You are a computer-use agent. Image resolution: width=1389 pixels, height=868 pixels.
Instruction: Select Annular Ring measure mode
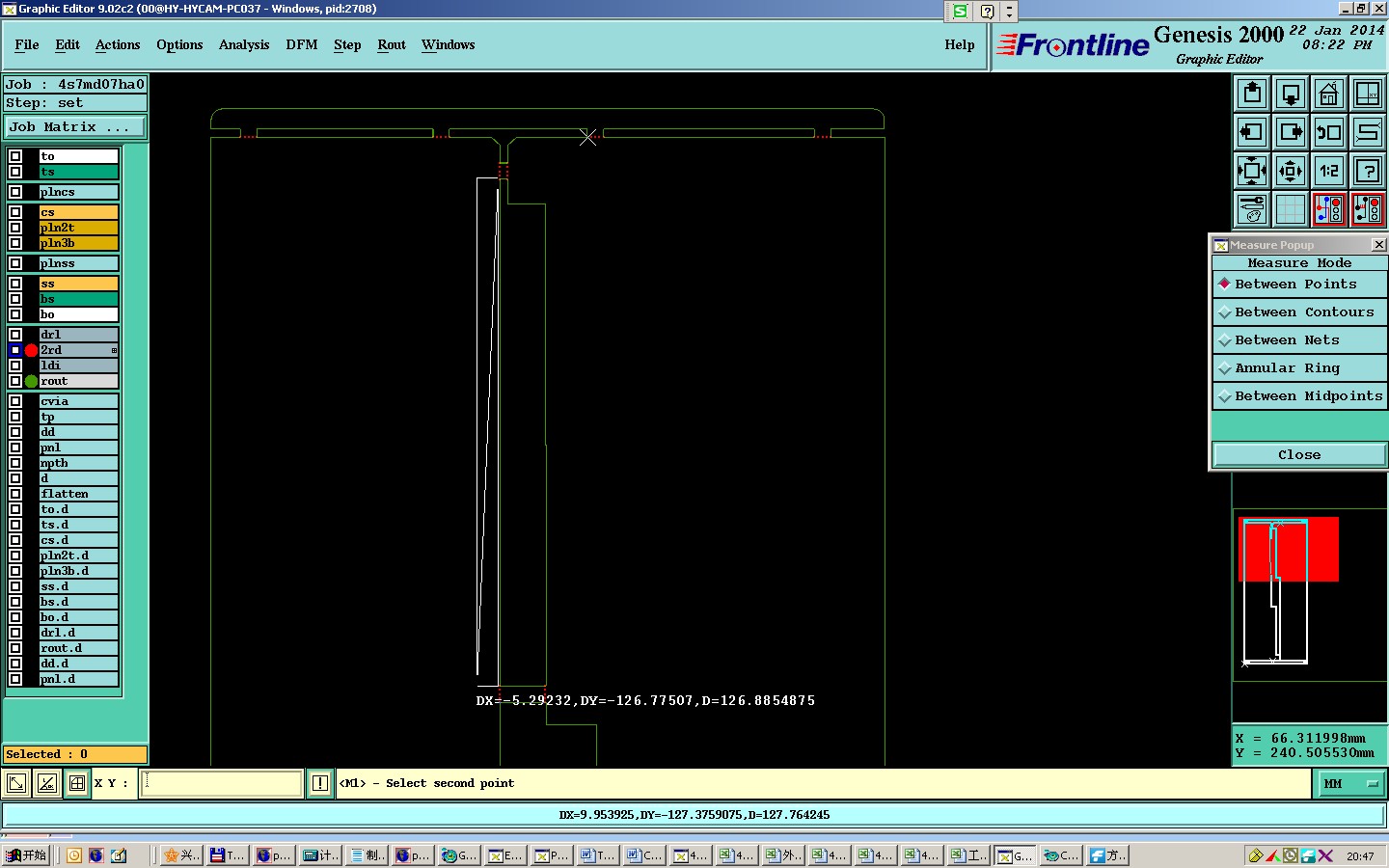(1299, 368)
